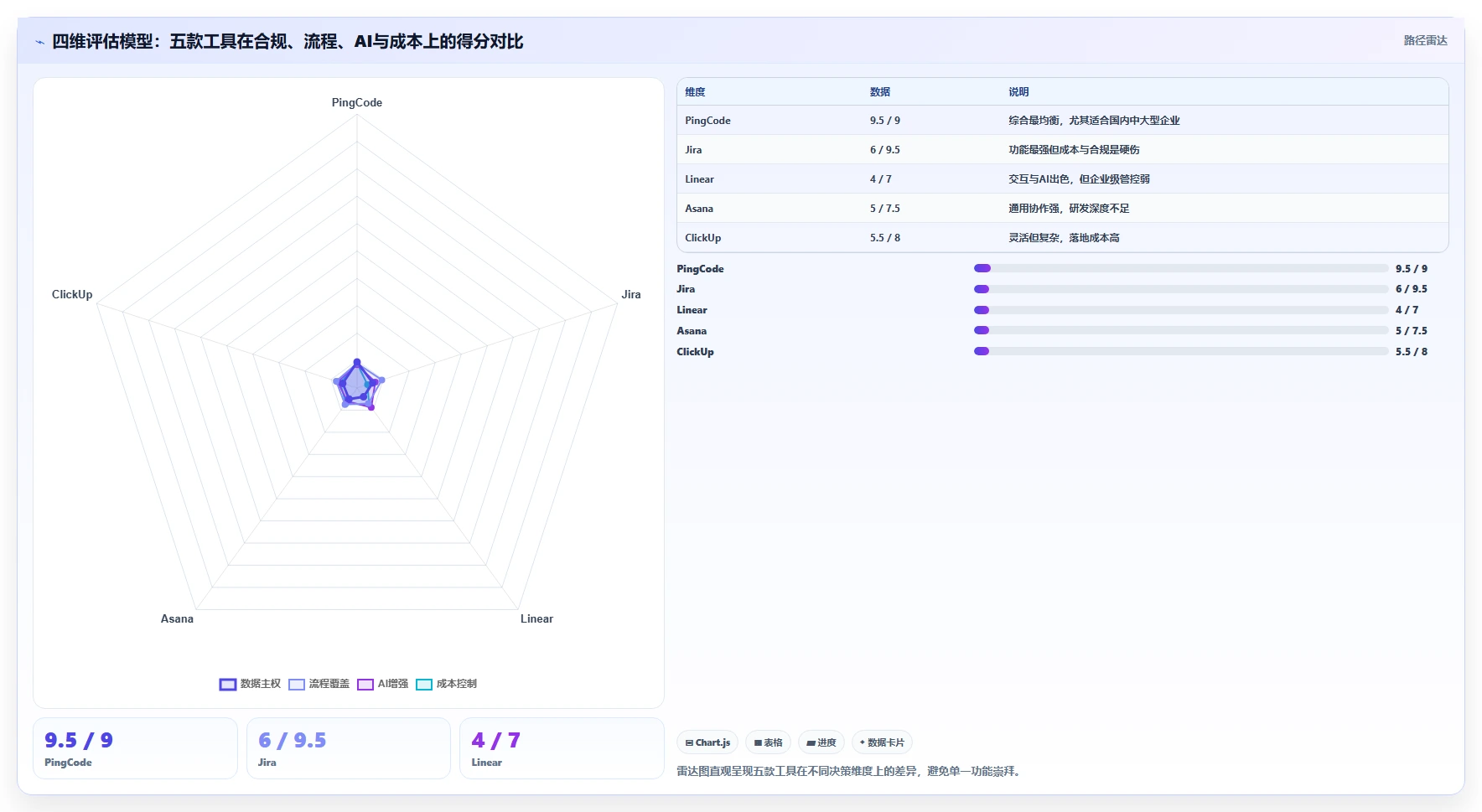The height and width of the screenshot is (812, 1482).
Task: Click the header icon beside the title
Action: (x=39, y=42)
